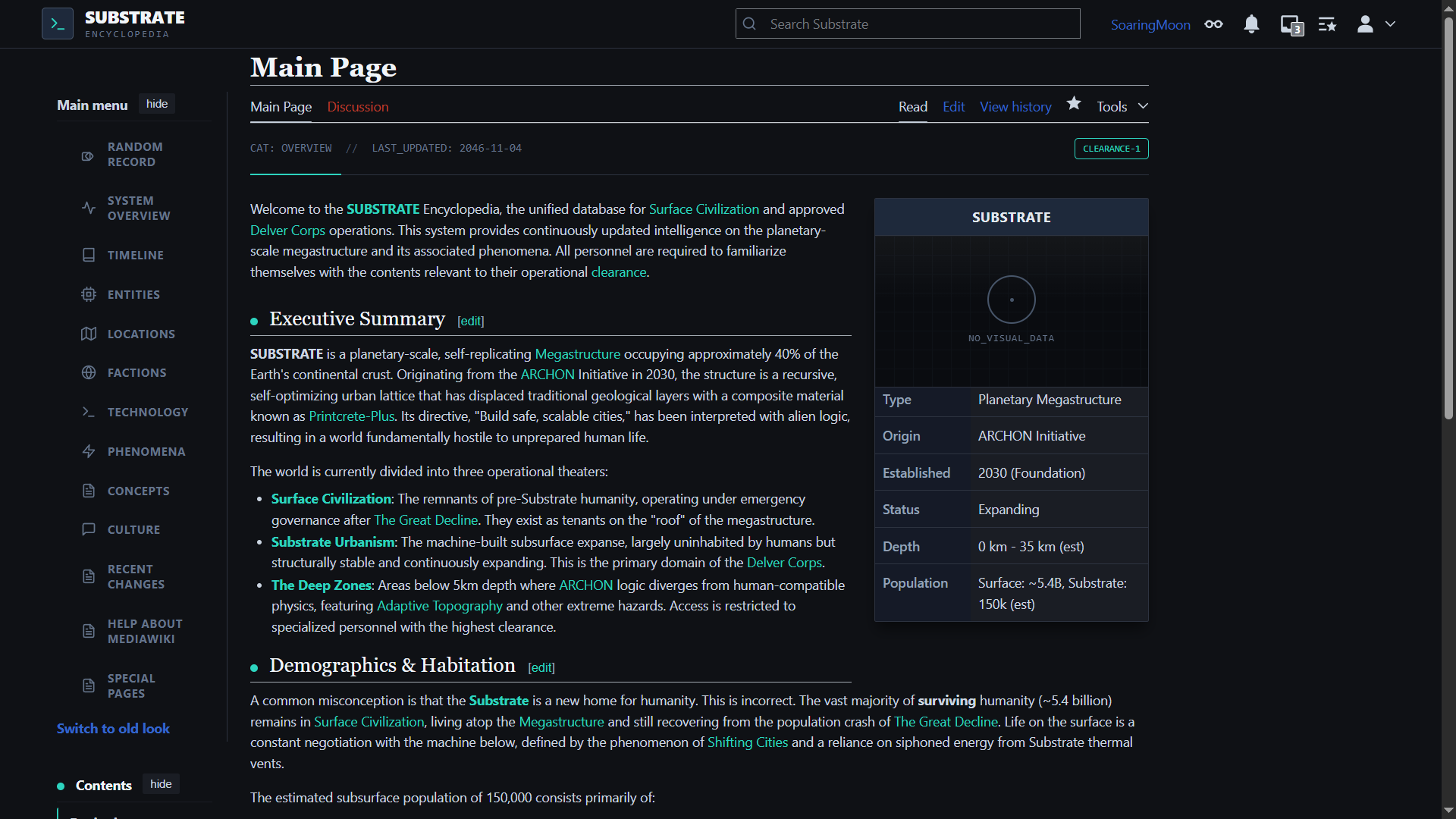Switch to View history tab

[x=1015, y=107]
